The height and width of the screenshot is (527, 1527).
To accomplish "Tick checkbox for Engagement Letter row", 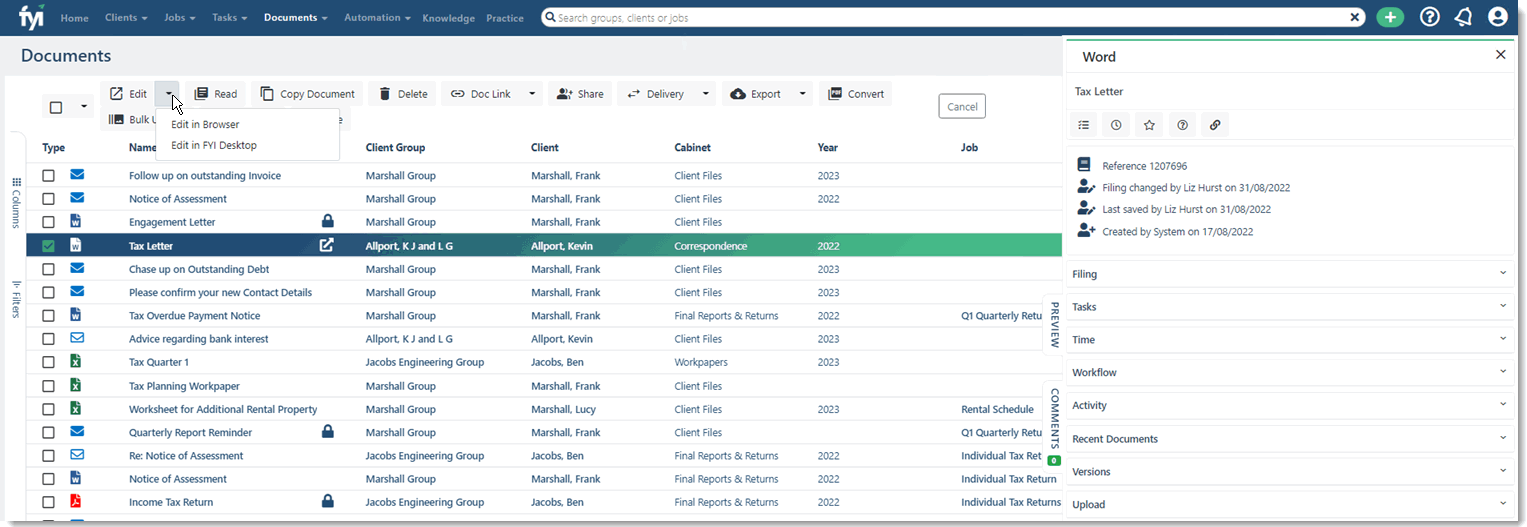I will point(48,222).
